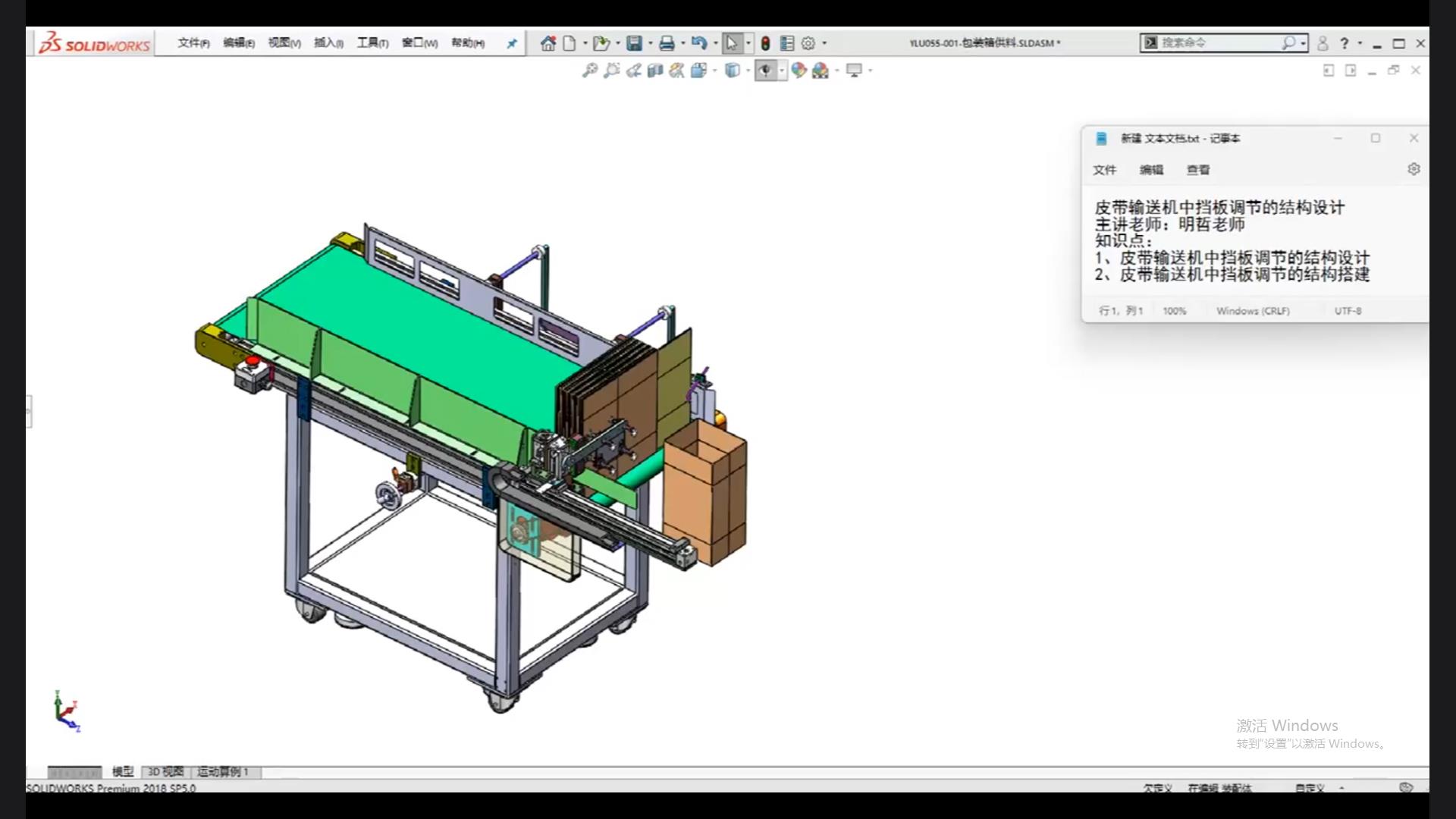Screen dimensions: 1456x819
Task: Click the Help question mark icon
Action: point(1345,43)
